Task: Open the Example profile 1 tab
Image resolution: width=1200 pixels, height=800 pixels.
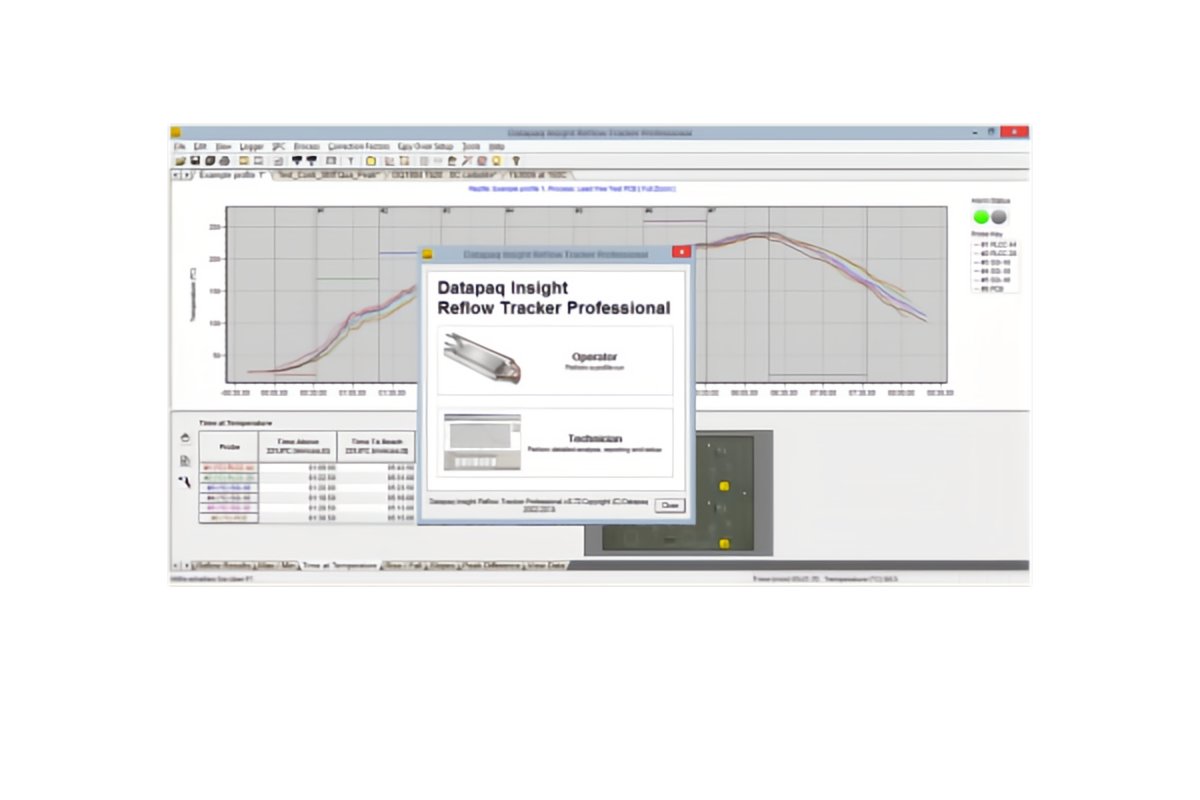Action: tap(230, 174)
